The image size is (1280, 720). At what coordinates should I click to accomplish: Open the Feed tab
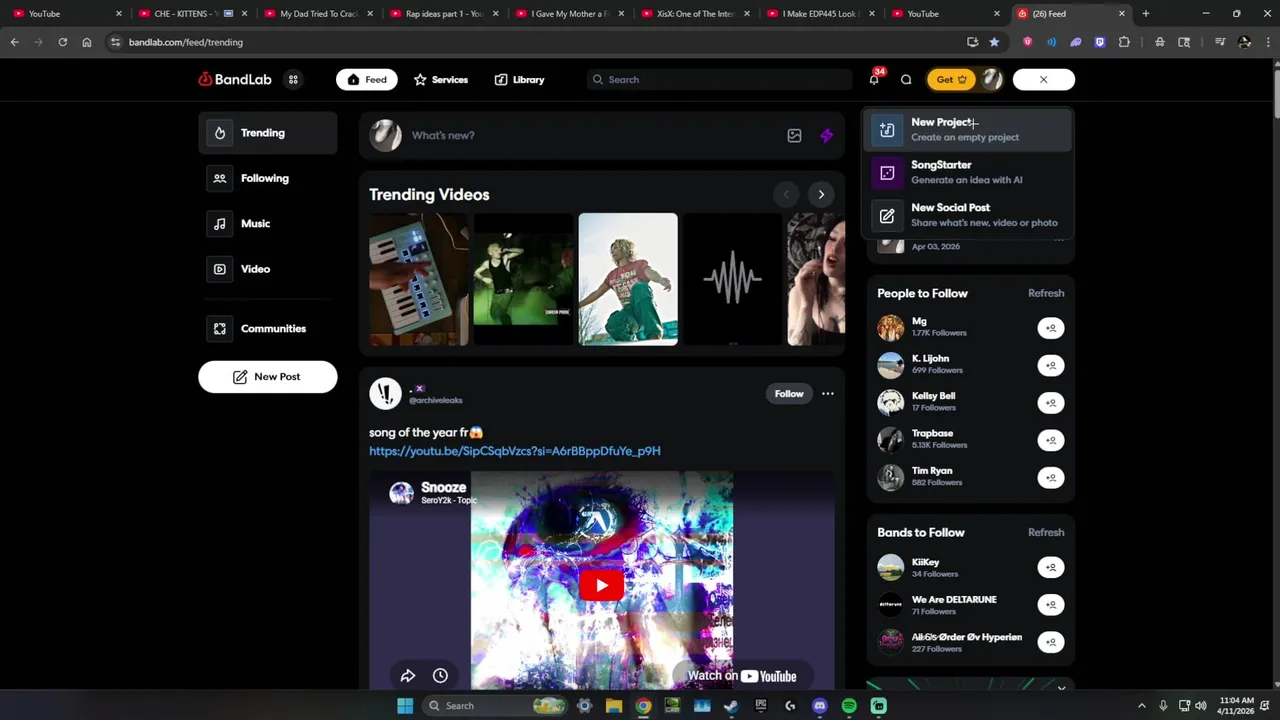point(367,80)
